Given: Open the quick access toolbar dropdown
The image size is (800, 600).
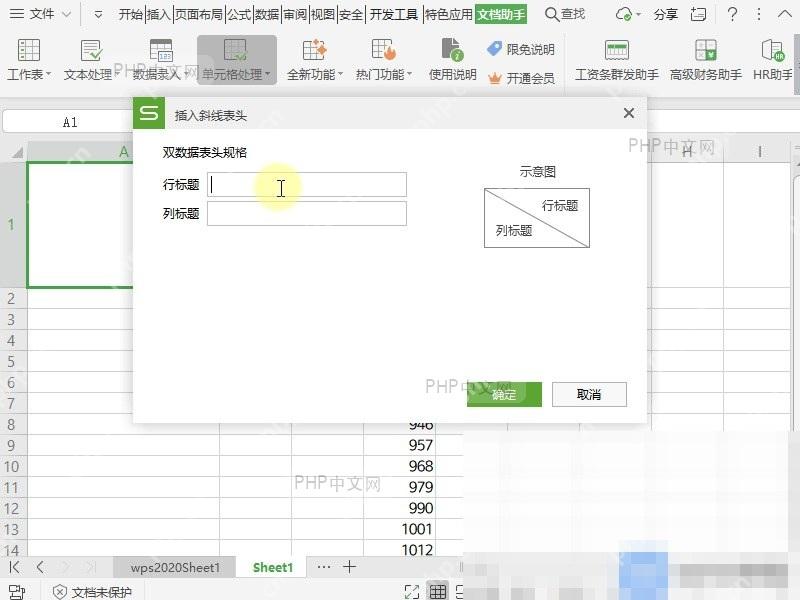Looking at the screenshot, I should point(98,15).
